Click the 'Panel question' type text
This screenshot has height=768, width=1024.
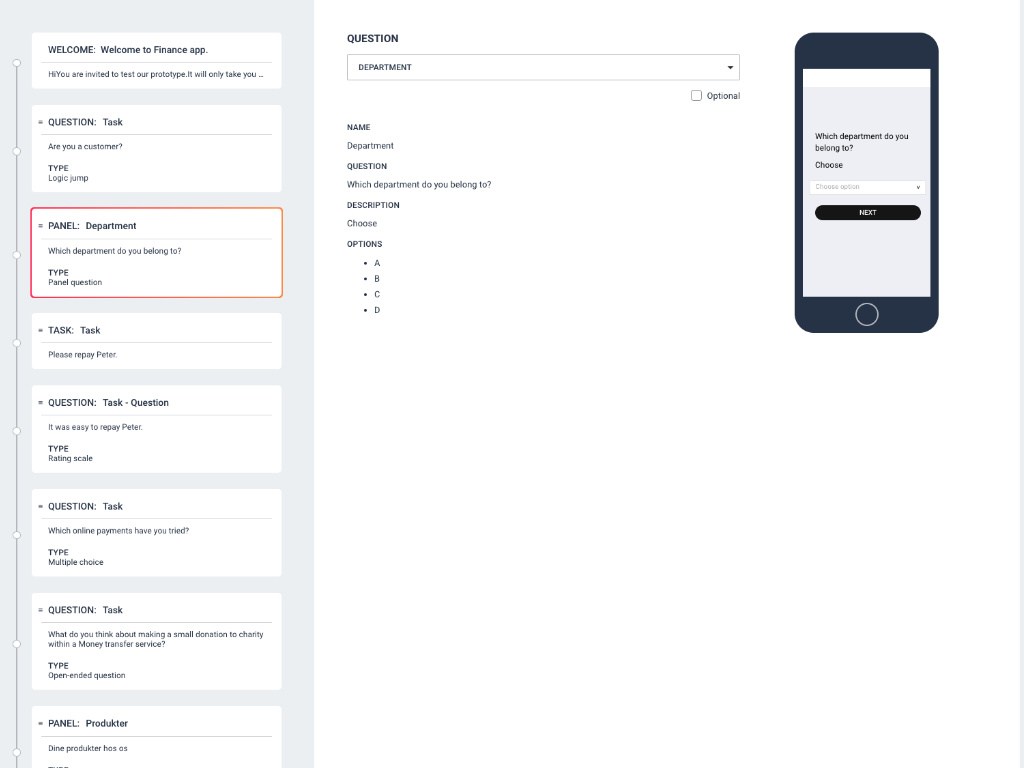point(75,283)
